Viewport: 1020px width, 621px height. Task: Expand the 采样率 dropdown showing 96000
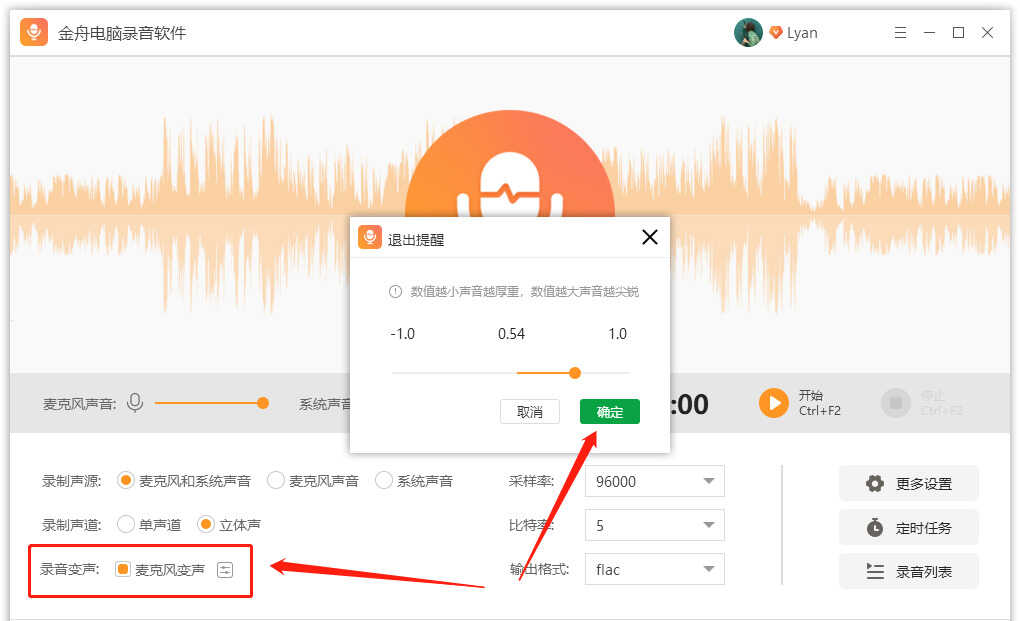click(x=654, y=481)
